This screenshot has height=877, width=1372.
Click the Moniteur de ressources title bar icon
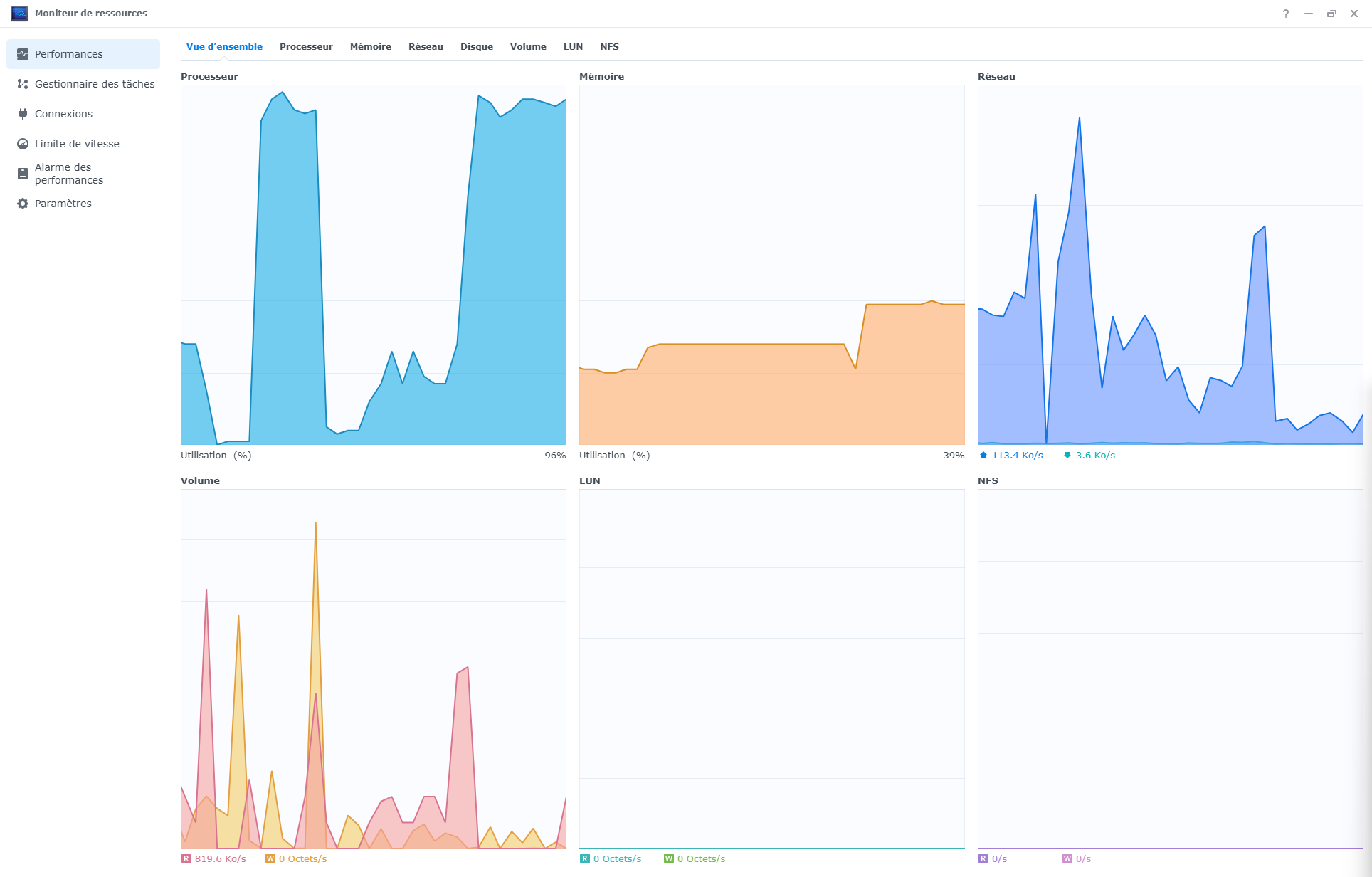(x=19, y=13)
